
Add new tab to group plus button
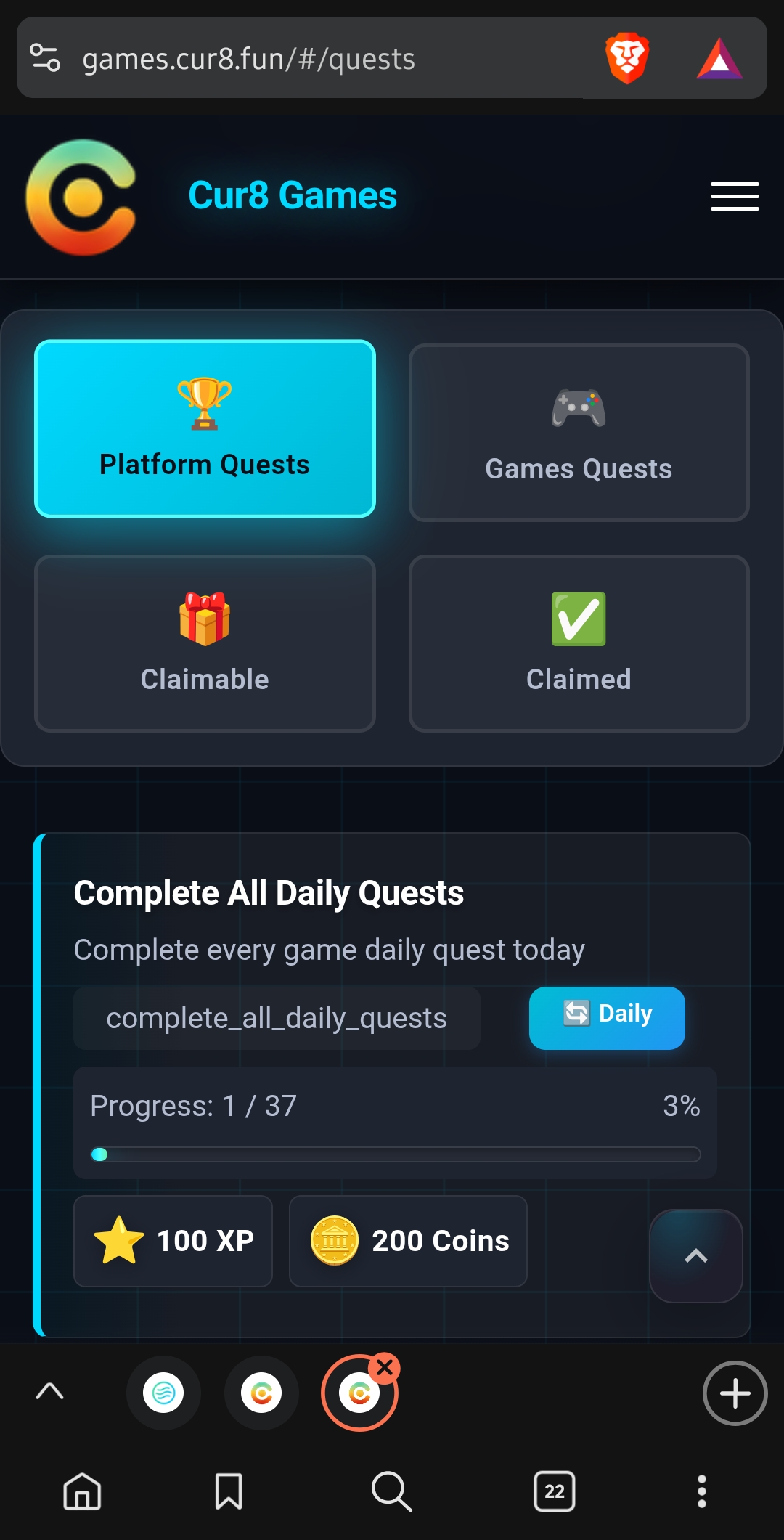point(735,1393)
